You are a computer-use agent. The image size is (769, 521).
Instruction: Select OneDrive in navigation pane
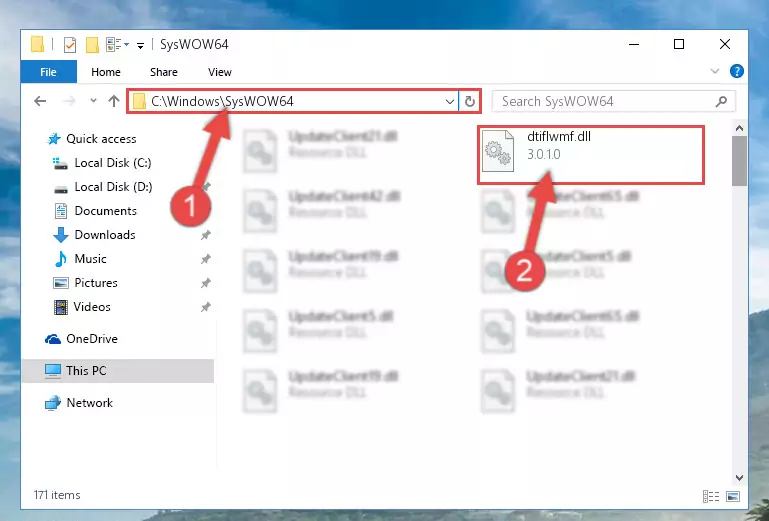coord(81,339)
